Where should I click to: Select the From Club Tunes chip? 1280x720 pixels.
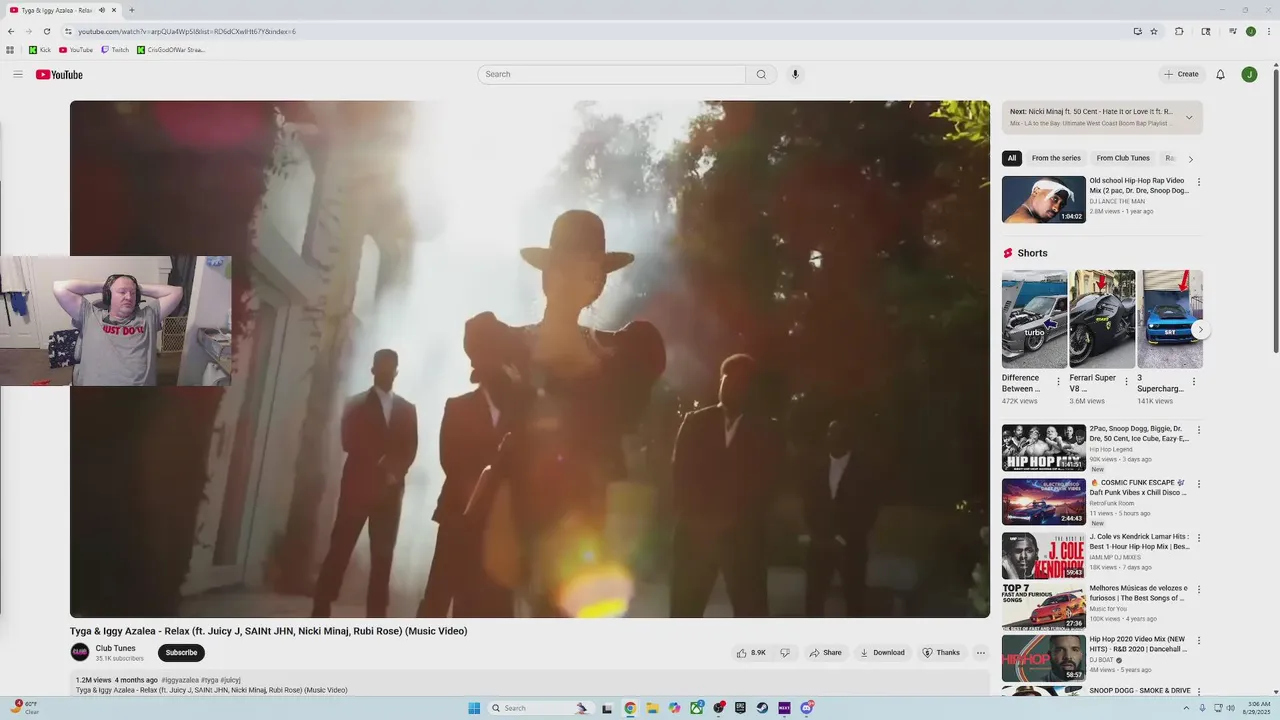point(1123,158)
